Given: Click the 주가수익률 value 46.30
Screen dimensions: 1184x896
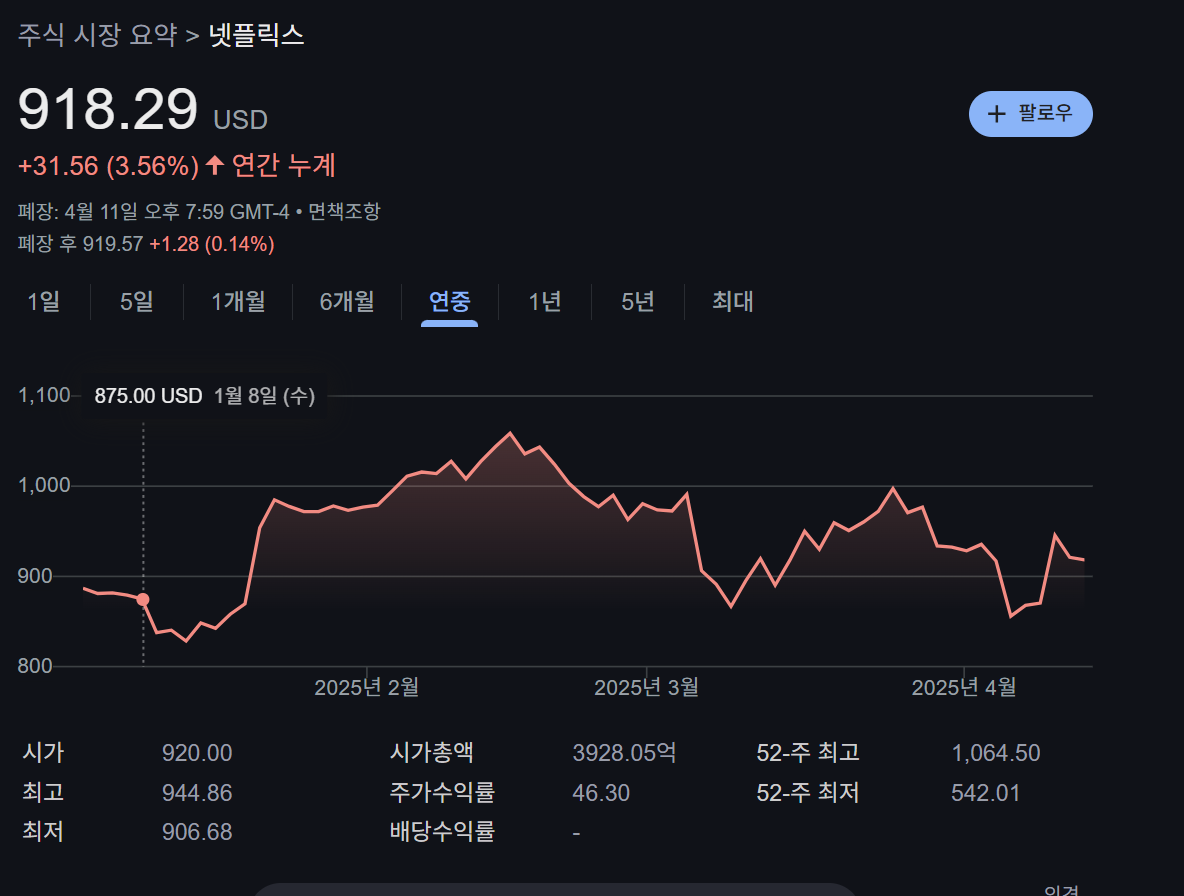Looking at the screenshot, I should click(x=601, y=793).
